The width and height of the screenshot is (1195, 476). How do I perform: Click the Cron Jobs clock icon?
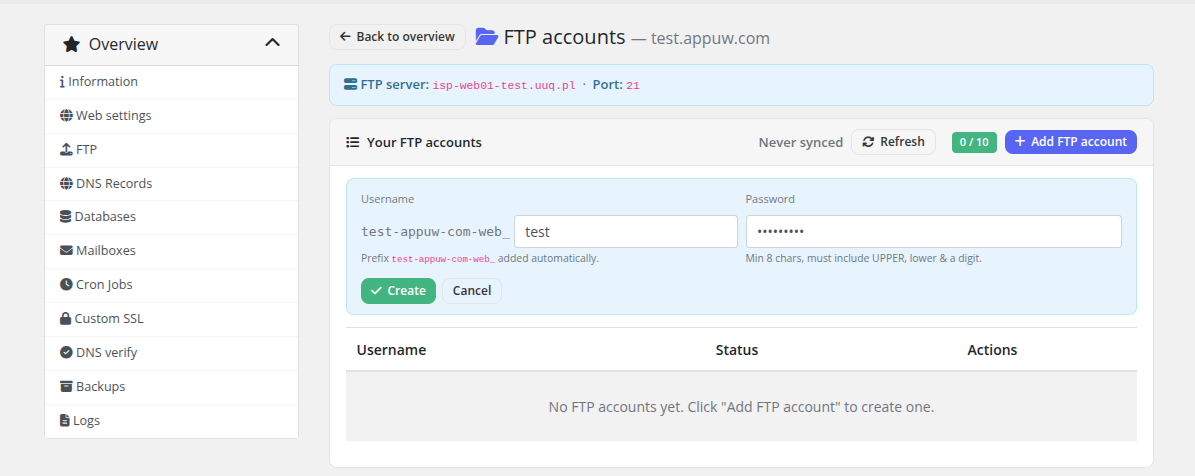(x=66, y=285)
